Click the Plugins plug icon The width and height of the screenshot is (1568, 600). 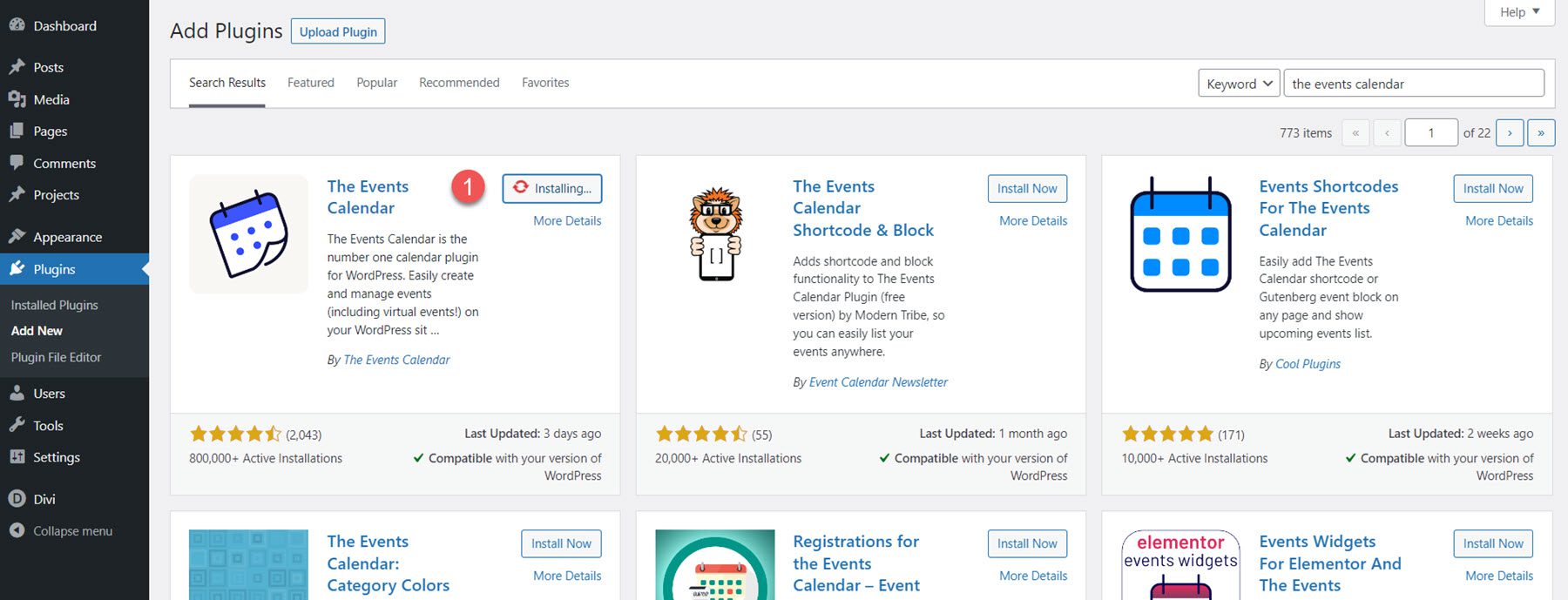click(x=19, y=269)
